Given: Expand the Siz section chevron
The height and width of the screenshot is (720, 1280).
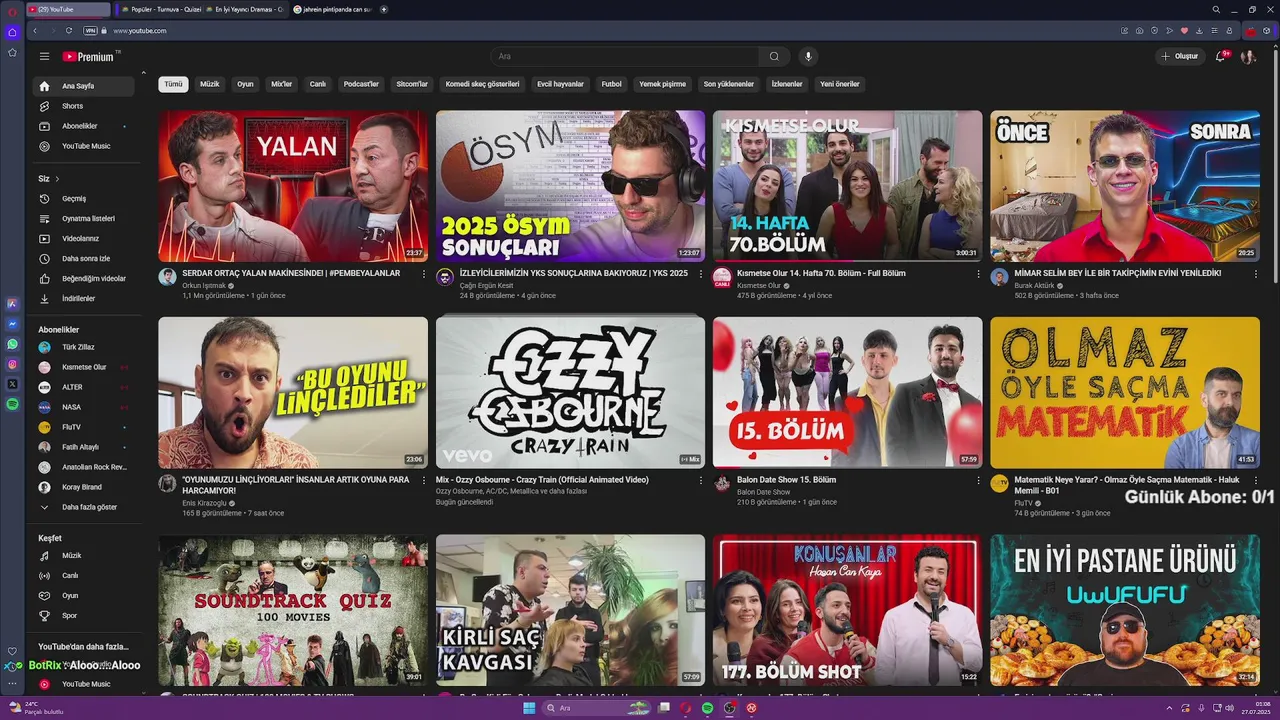Looking at the screenshot, I should point(57,179).
